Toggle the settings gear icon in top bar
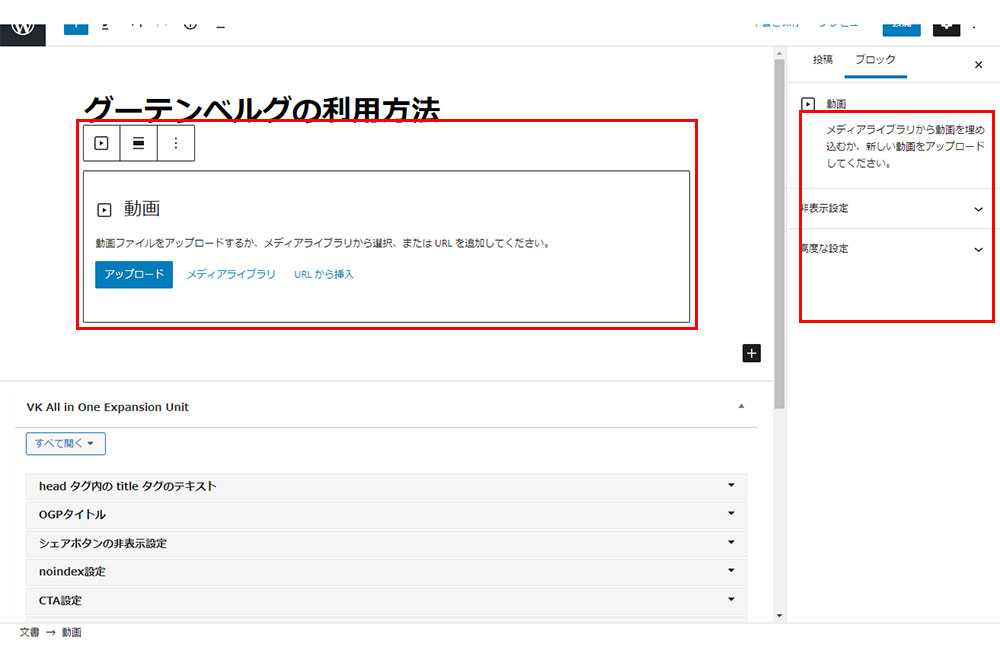The height and width of the screenshot is (666, 1000). pyautogui.click(x=946, y=24)
